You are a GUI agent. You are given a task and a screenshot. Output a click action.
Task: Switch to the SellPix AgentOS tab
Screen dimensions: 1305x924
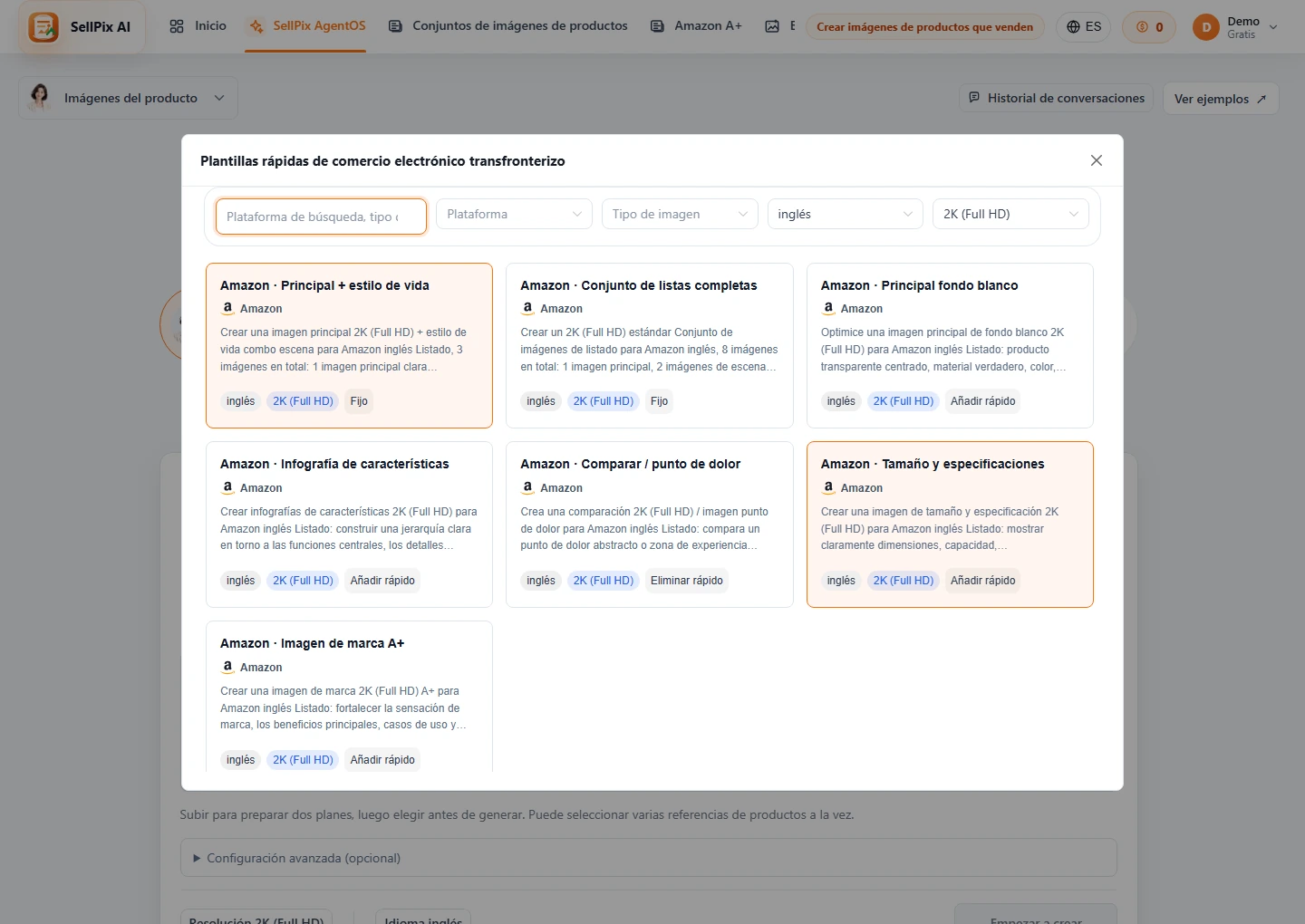click(308, 26)
